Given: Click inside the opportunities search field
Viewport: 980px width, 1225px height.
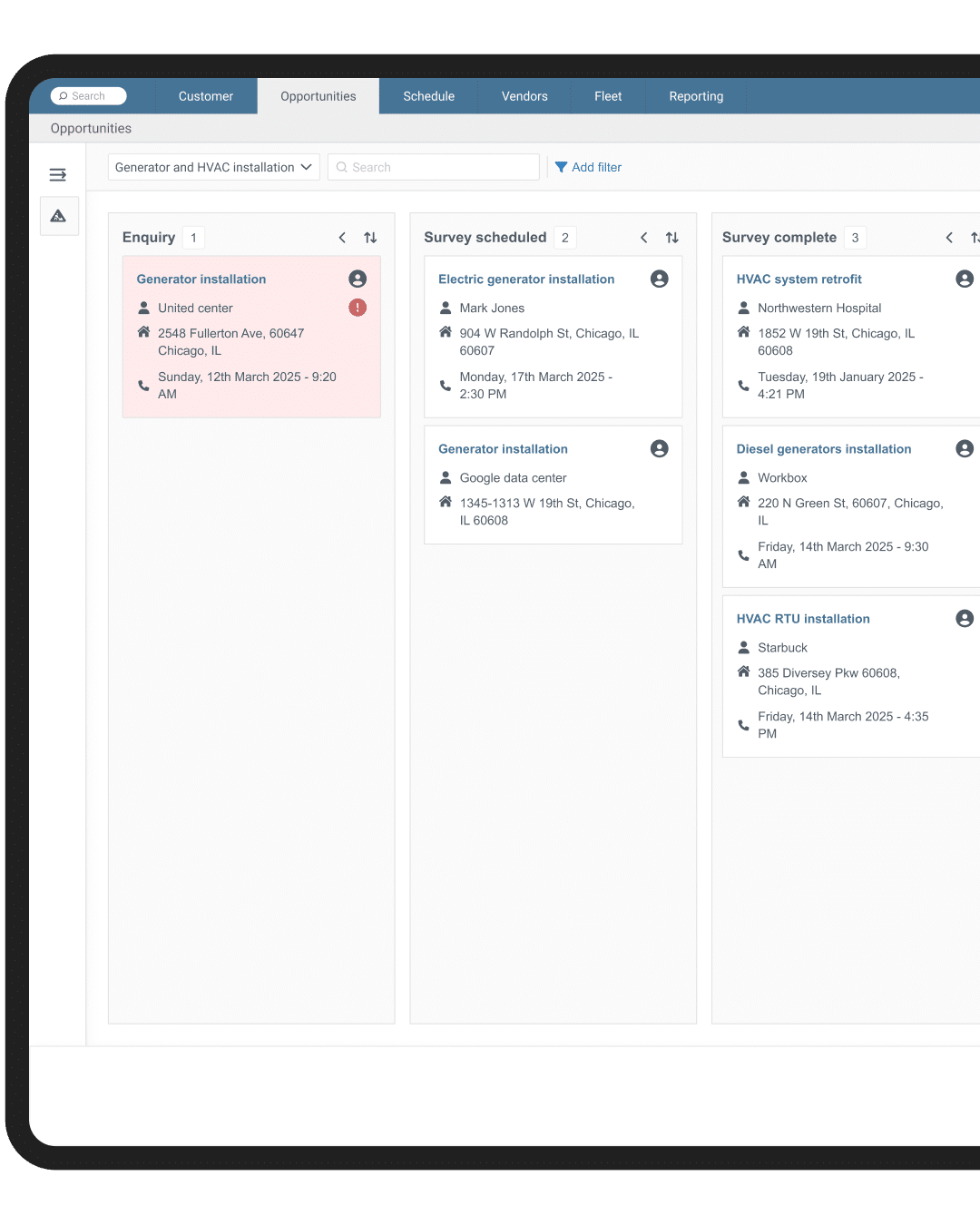Looking at the screenshot, I should [433, 167].
